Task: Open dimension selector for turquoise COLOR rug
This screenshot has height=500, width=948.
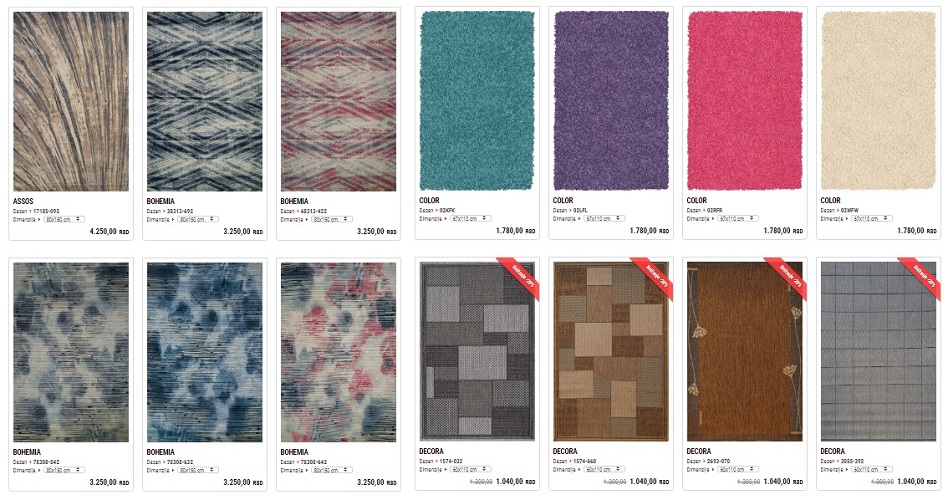Action: 470,218
